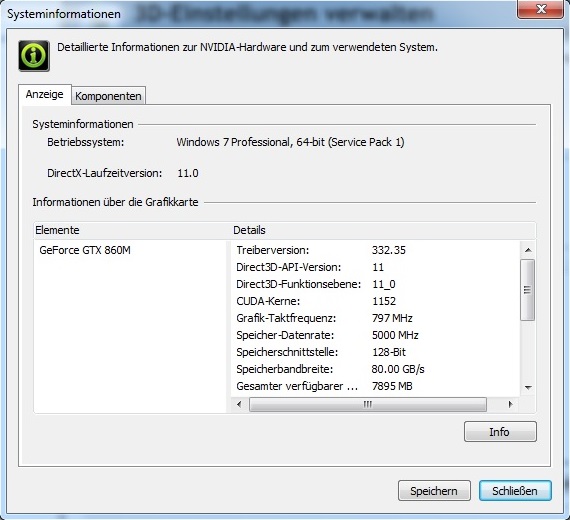Select the Gesamter verfügbarer row
Screen dimensions: 570x520
pos(375,386)
